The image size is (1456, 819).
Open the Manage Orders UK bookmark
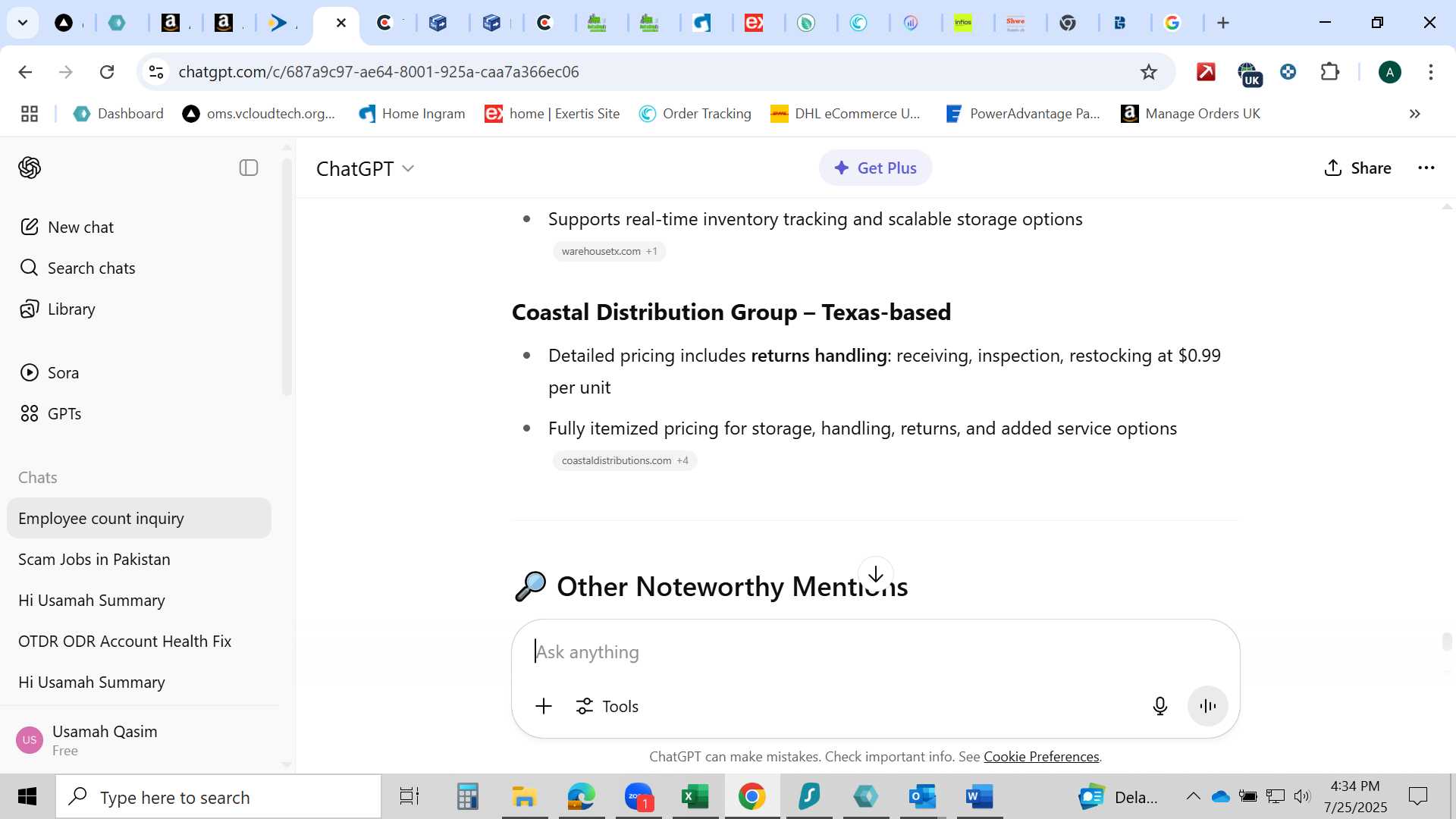(1191, 114)
